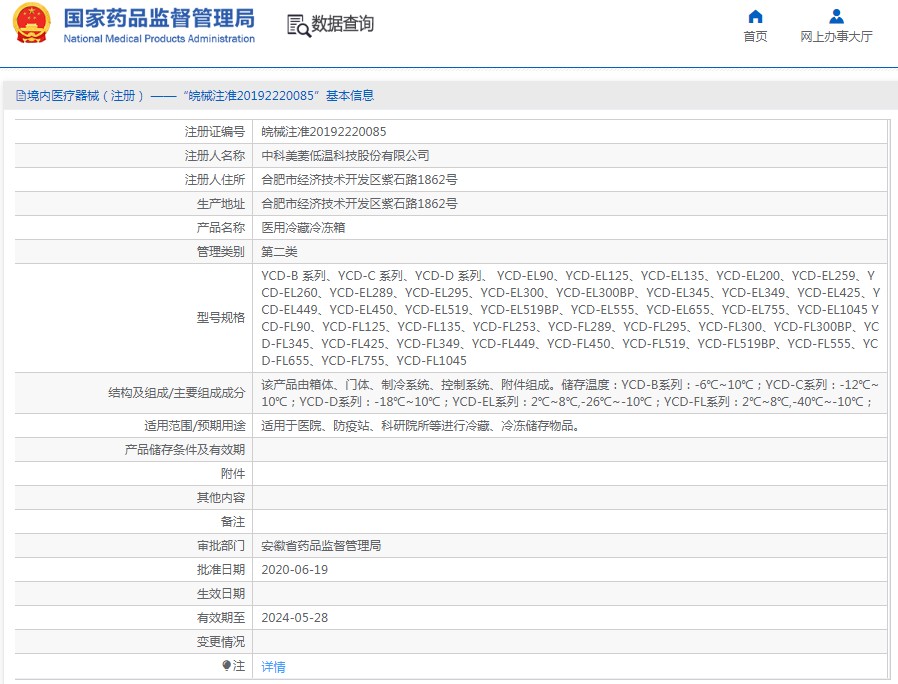Screen dimensions: 898x684
Task: Select registration number 皖械注准20192220085 value
Action: 324,132
